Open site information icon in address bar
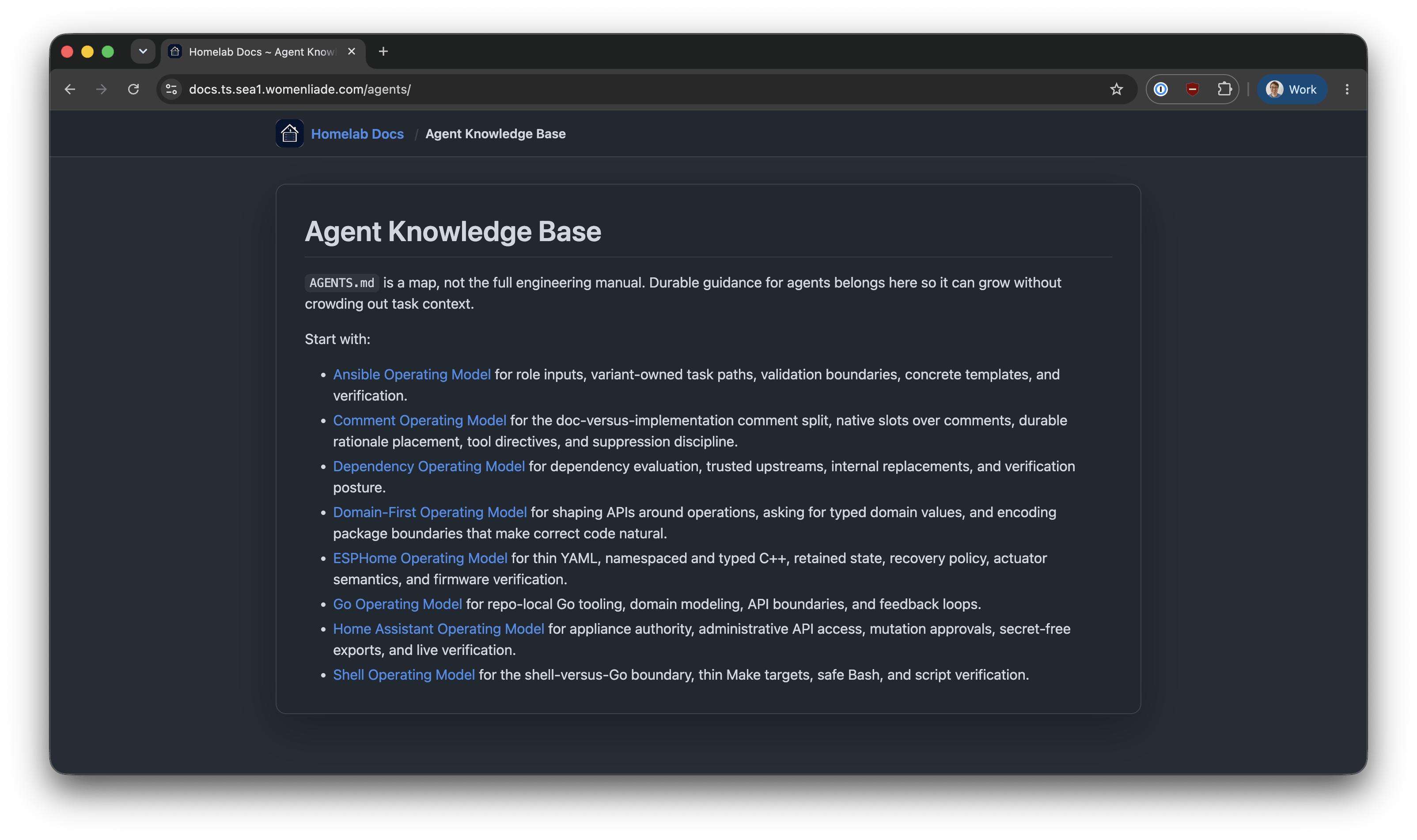This screenshot has height=840, width=1417. (171, 90)
